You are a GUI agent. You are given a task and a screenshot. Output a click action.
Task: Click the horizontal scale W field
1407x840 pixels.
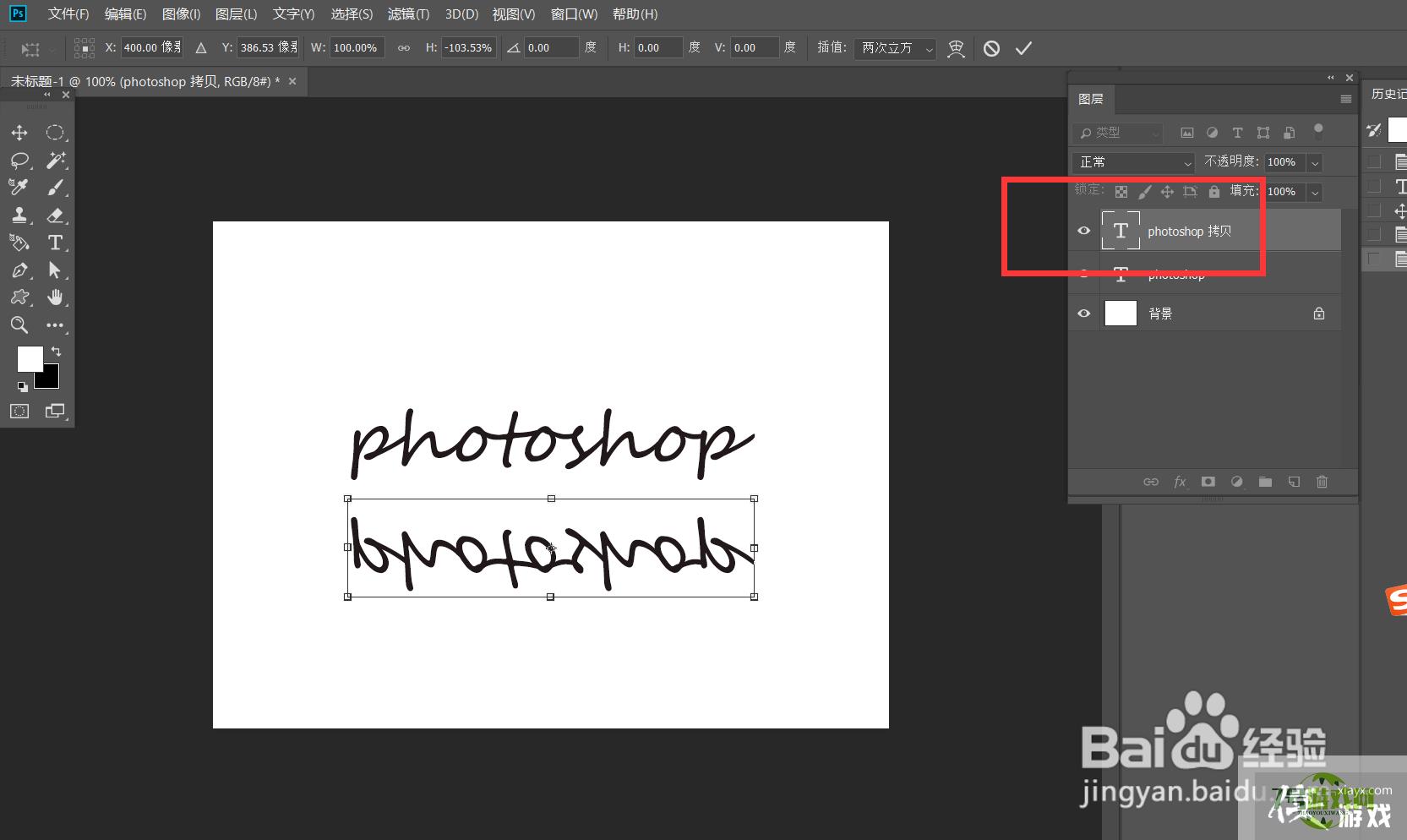[x=357, y=48]
